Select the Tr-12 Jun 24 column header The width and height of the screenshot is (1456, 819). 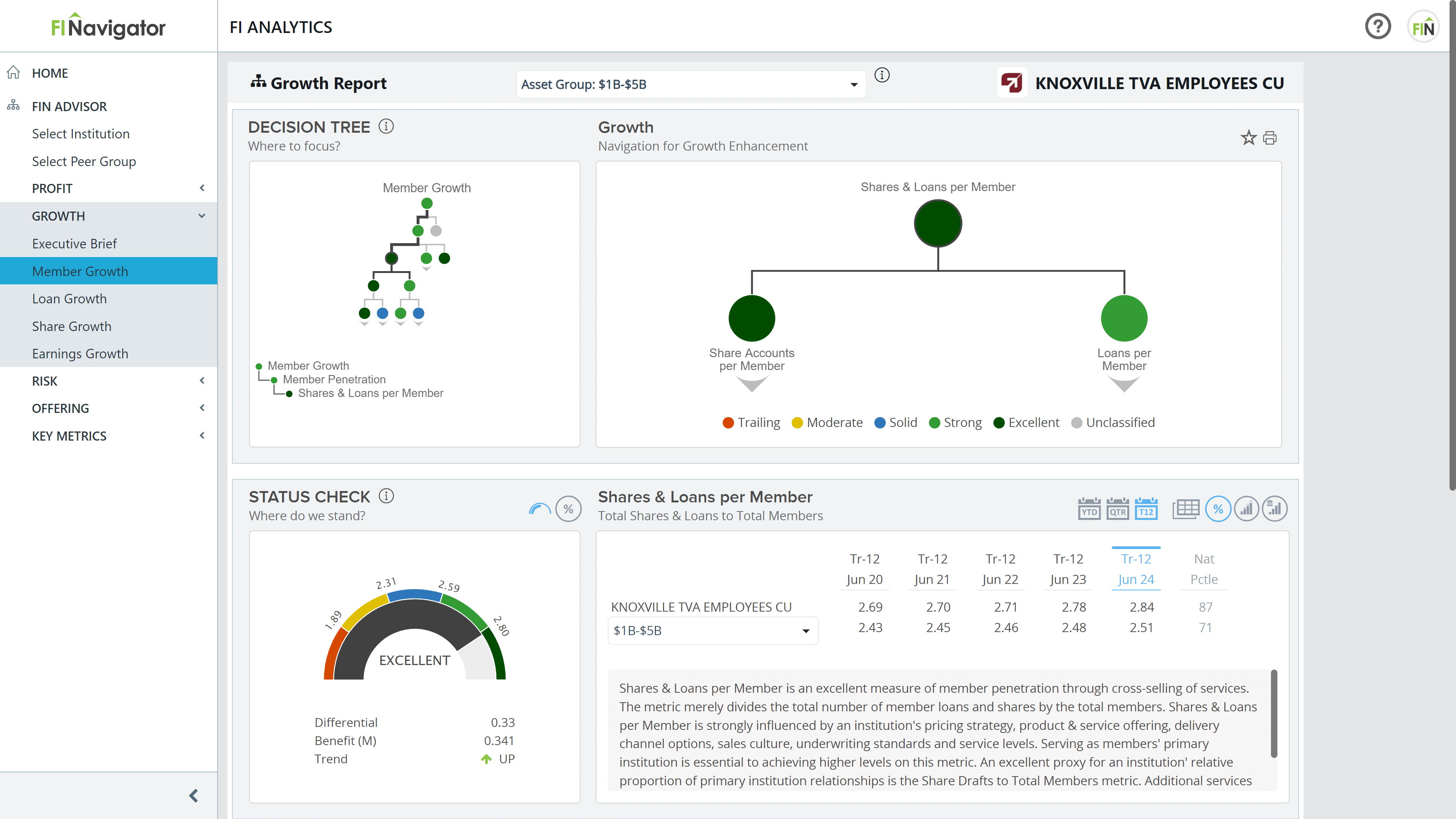(1136, 569)
